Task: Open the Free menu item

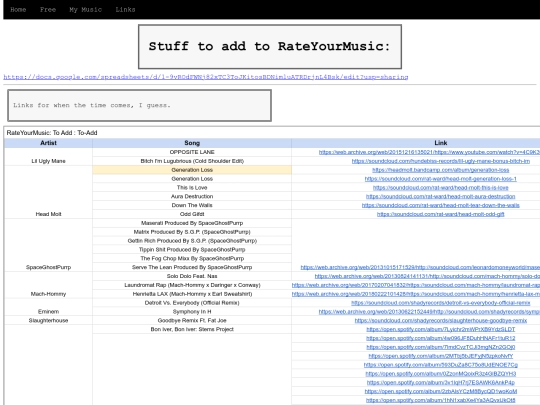Action: pyautogui.click(x=48, y=10)
